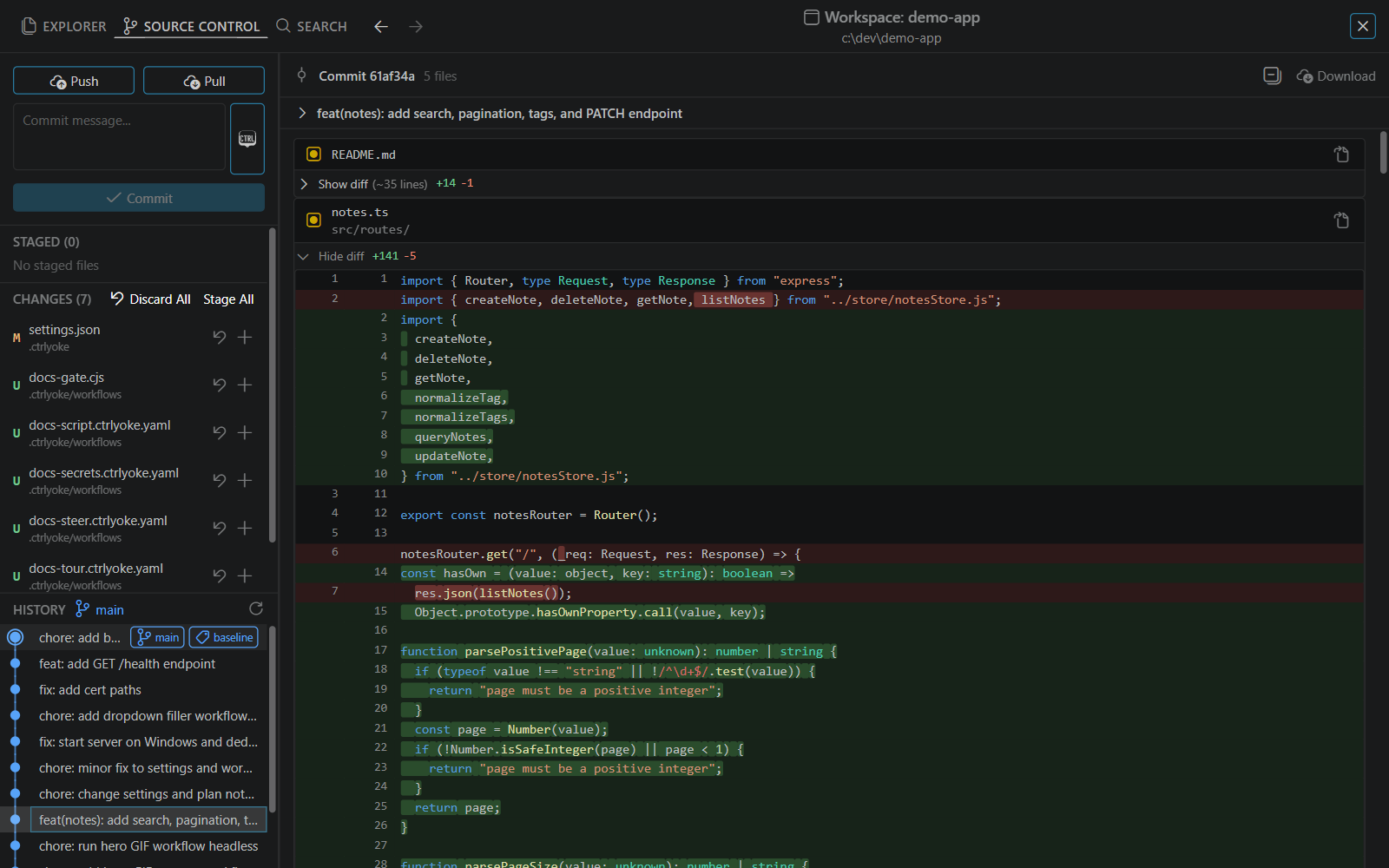The height and width of the screenshot is (868, 1389).
Task: Click README.md modified status icon
Action: tap(314, 155)
